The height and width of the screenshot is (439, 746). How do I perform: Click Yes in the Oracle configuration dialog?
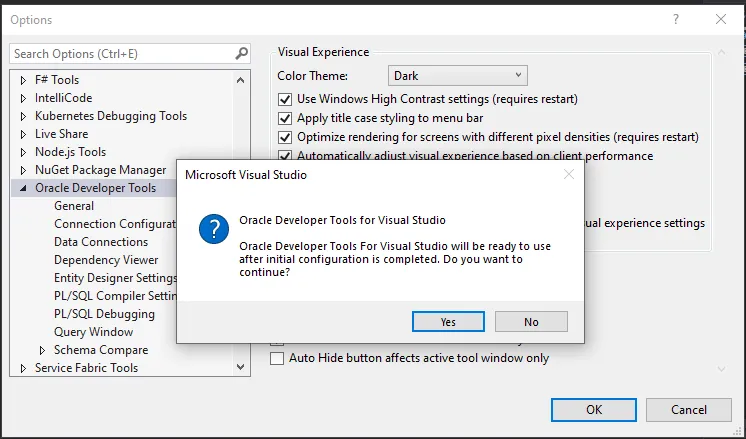[448, 322]
